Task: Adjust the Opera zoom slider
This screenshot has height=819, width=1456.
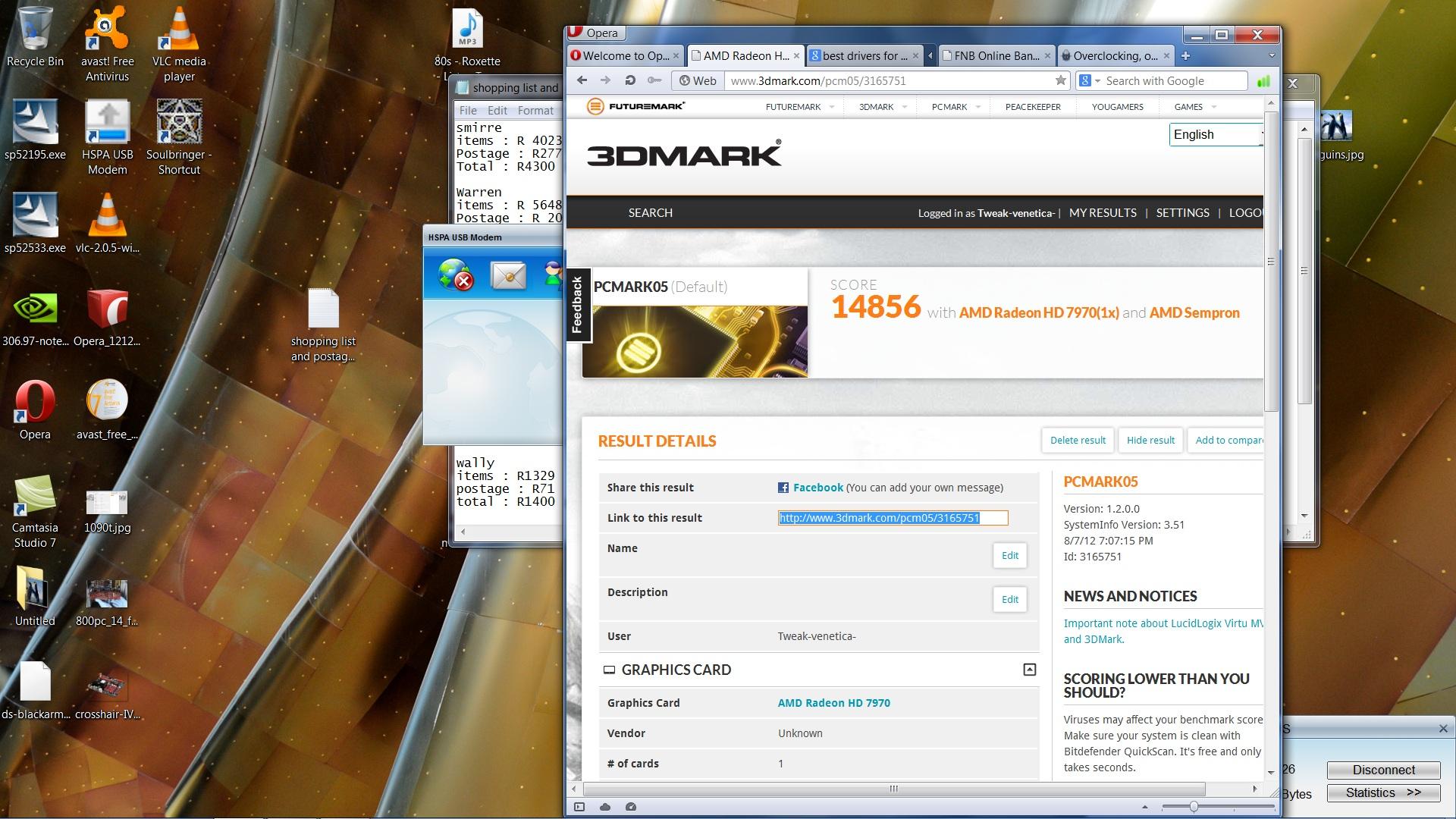Action: pyautogui.click(x=1194, y=807)
